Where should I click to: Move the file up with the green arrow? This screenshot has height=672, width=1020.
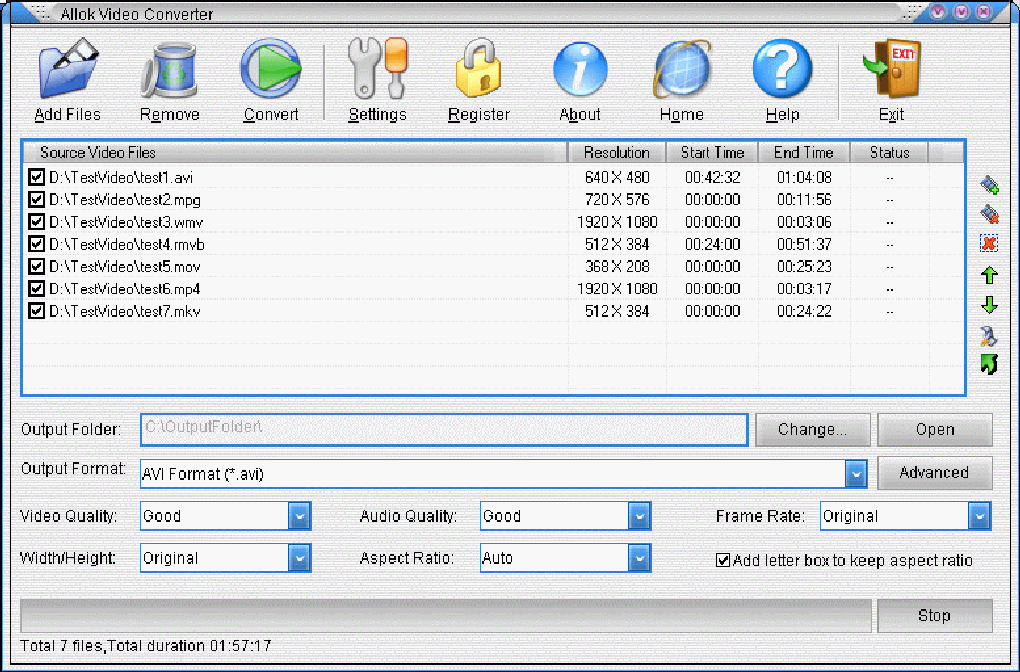(x=989, y=275)
